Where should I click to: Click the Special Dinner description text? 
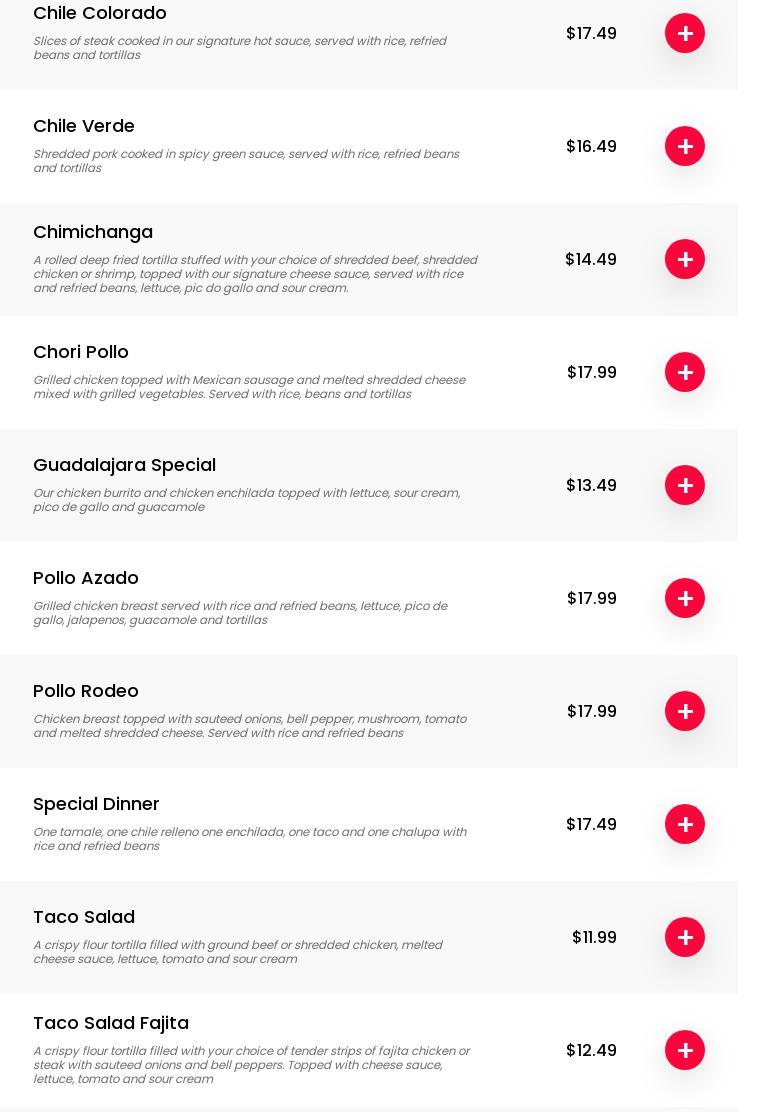click(249, 839)
